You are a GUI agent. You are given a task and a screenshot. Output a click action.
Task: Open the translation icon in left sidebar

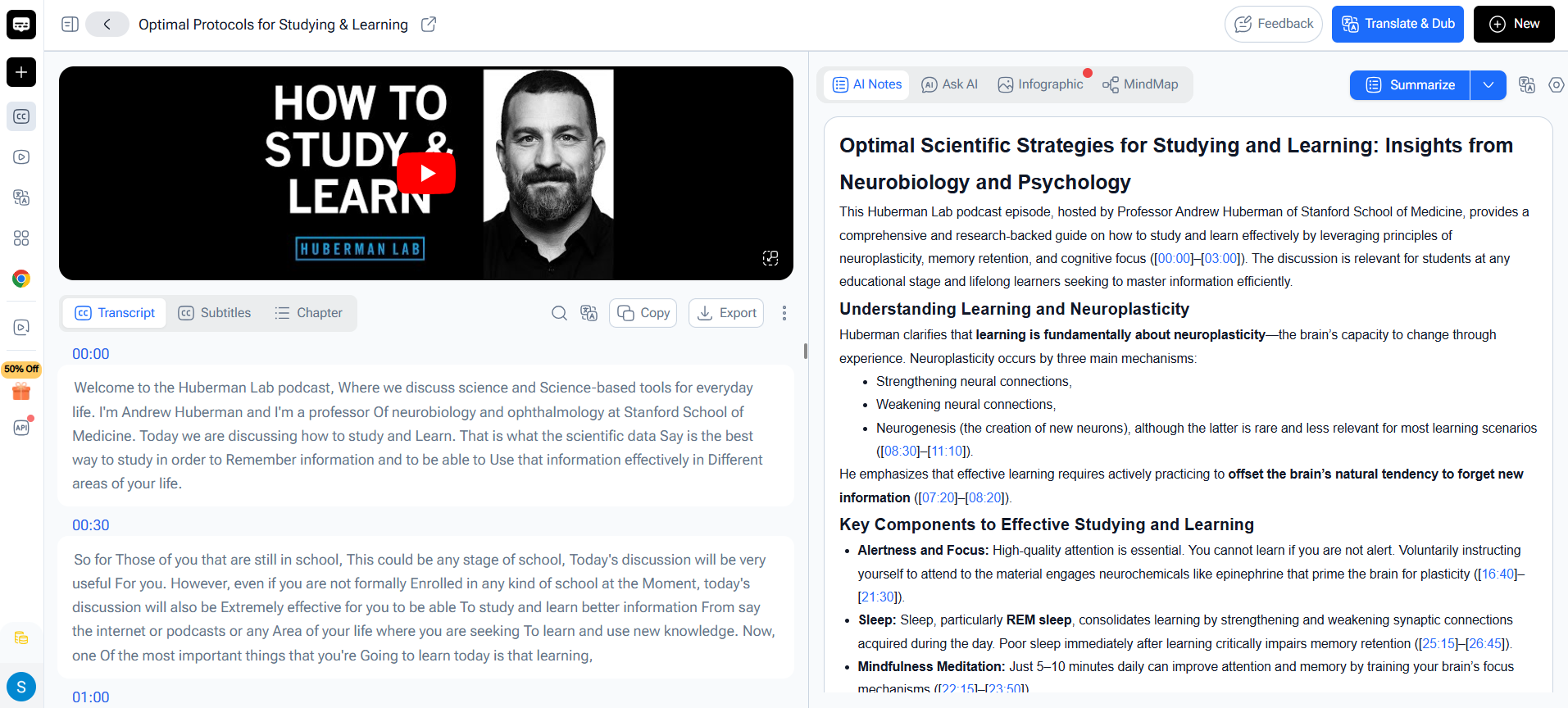[21, 197]
